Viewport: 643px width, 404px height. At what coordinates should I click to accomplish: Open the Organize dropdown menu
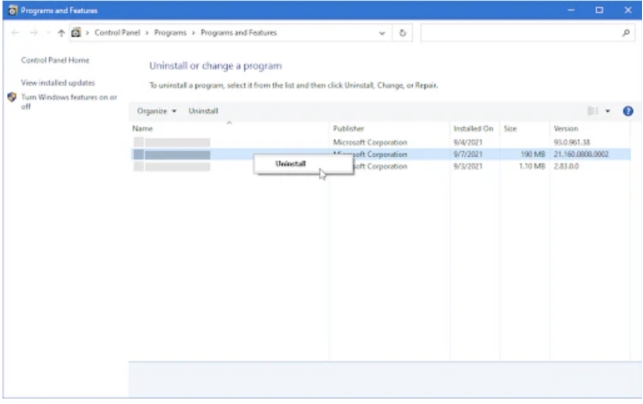tap(157, 111)
